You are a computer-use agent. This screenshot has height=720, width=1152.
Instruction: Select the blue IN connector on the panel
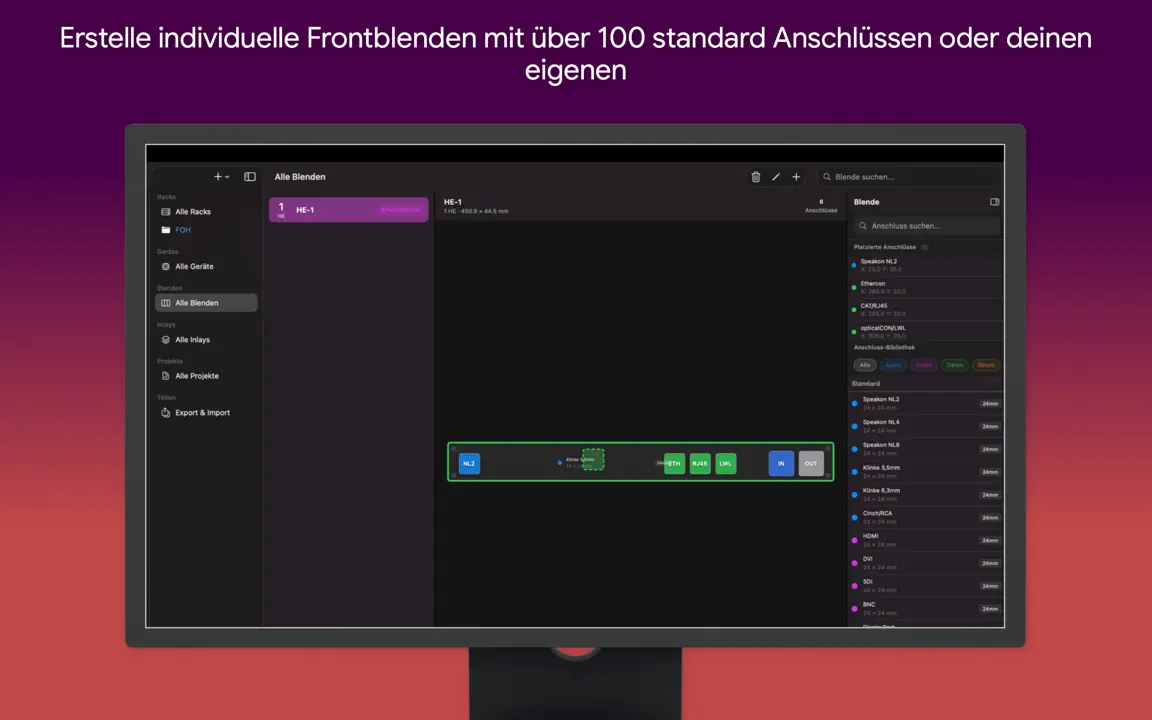[x=781, y=464]
